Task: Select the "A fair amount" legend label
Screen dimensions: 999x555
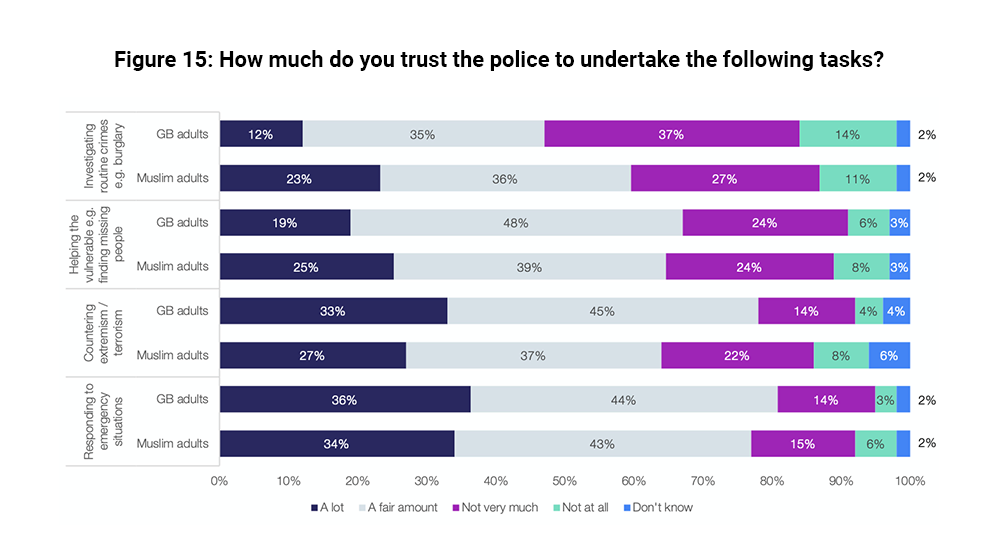Action: point(402,508)
